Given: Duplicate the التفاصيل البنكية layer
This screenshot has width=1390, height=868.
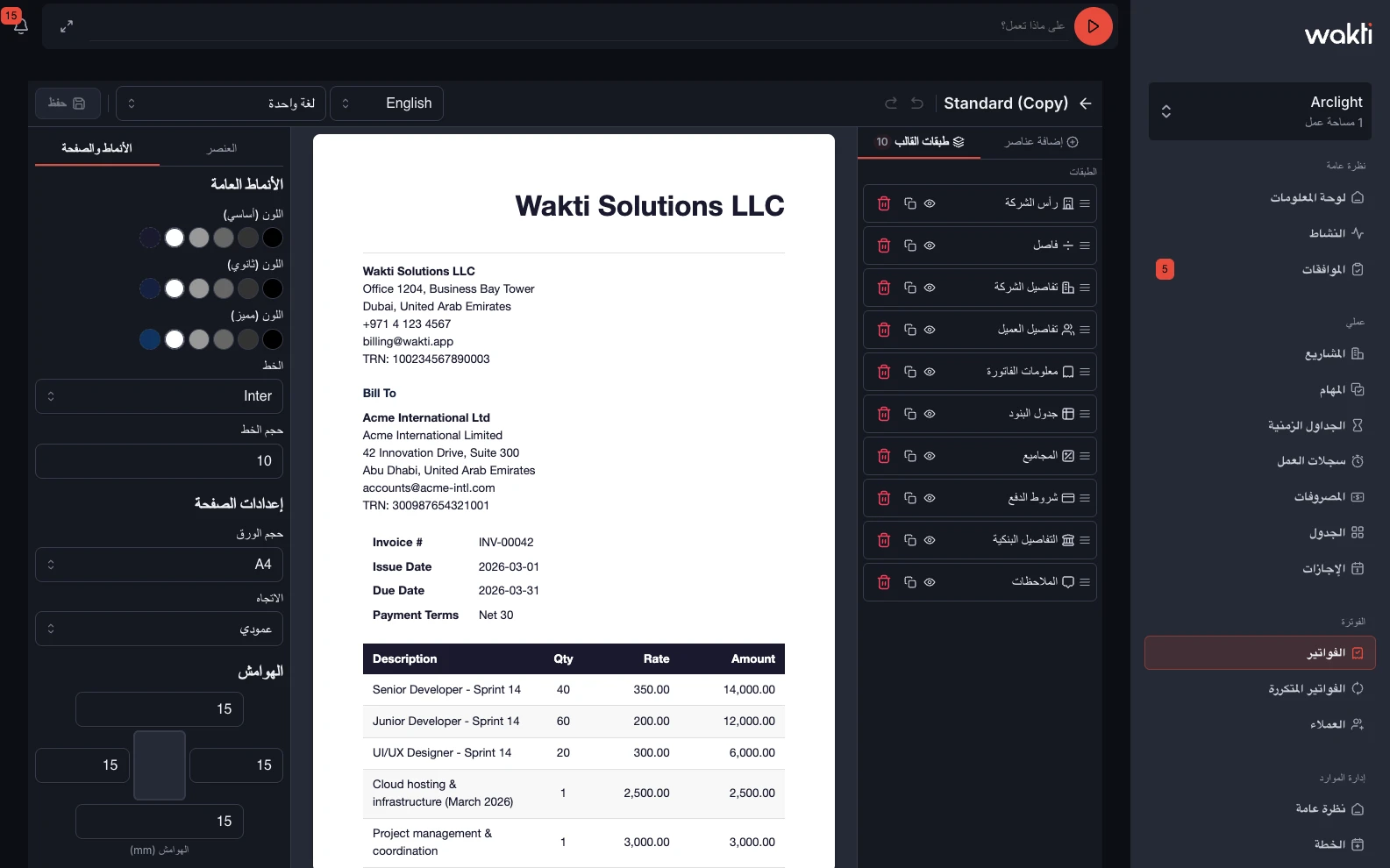Looking at the screenshot, I should pyautogui.click(x=910, y=540).
